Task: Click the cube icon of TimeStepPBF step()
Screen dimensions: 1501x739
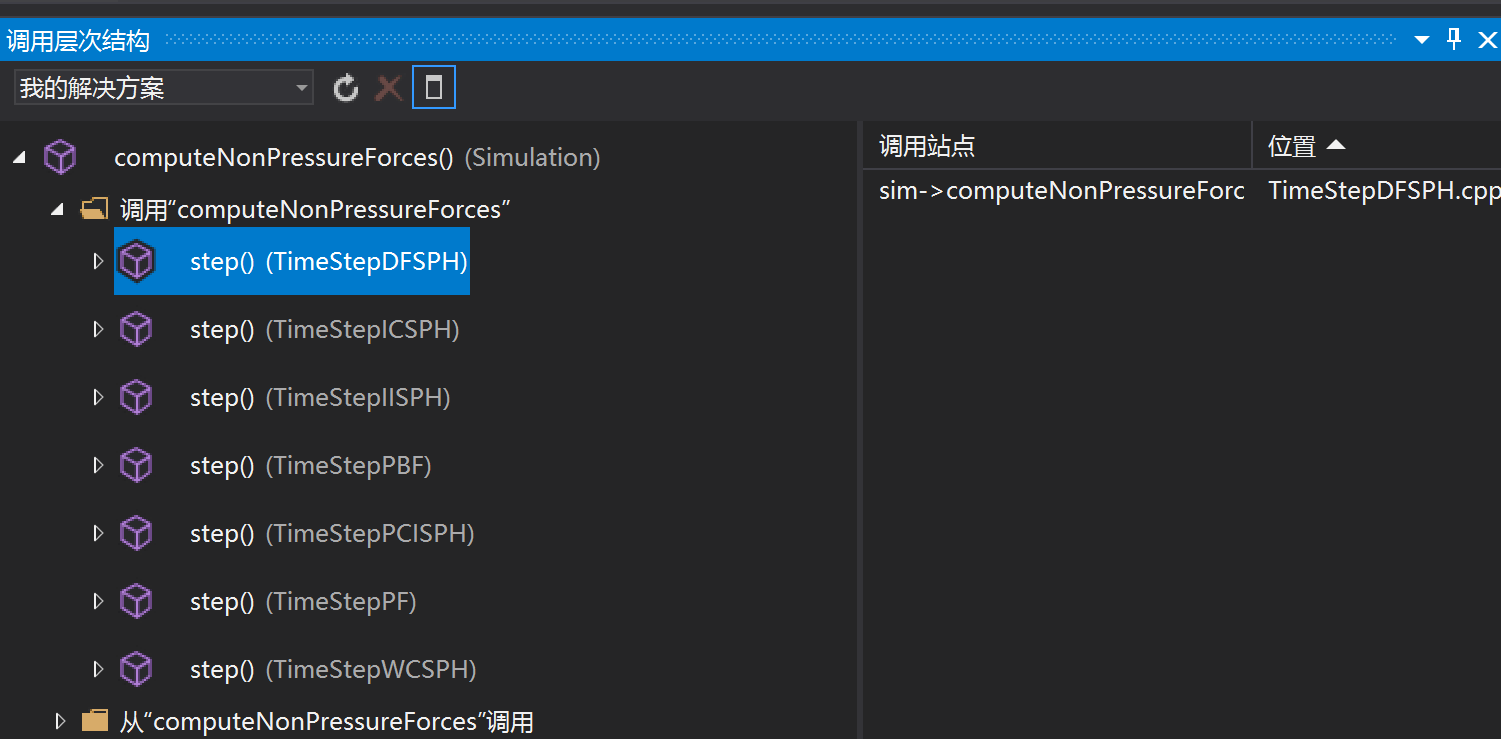Action: (x=136, y=465)
